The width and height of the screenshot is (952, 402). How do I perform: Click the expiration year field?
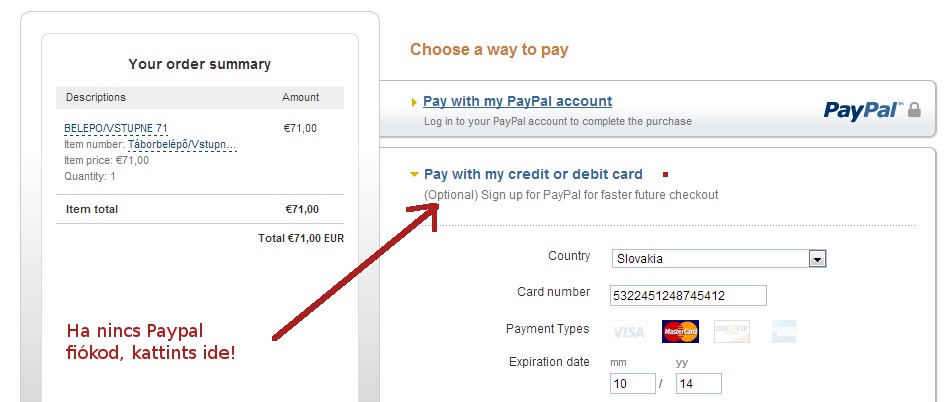(x=698, y=384)
